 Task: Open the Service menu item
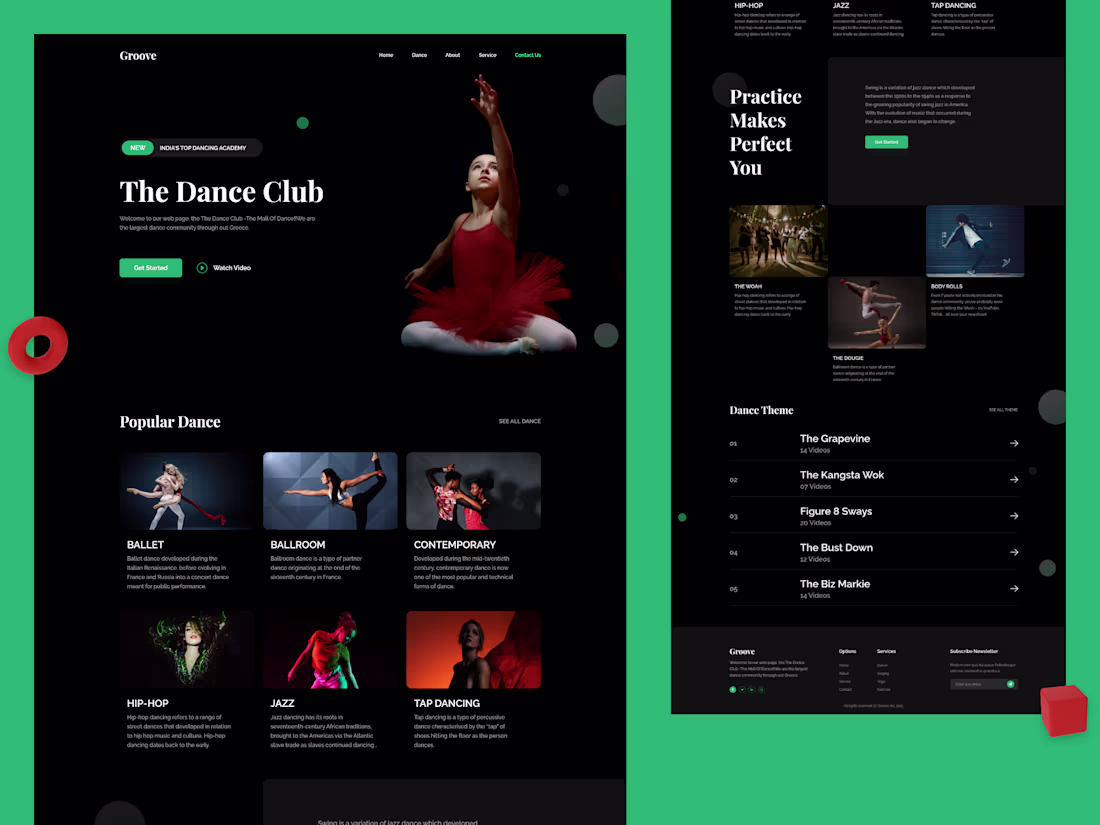coord(487,55)
